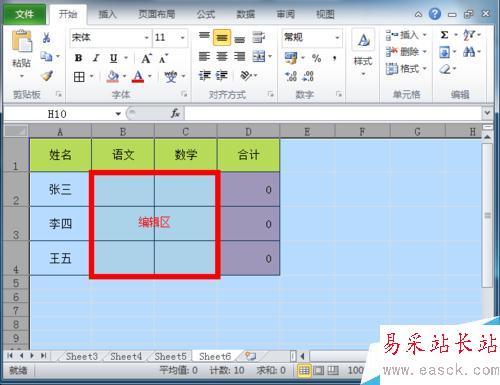The height and width of the screenshot is (385, 500).
Task: Open the Styles (样式) gallery
Action: [x=363, y=53]
